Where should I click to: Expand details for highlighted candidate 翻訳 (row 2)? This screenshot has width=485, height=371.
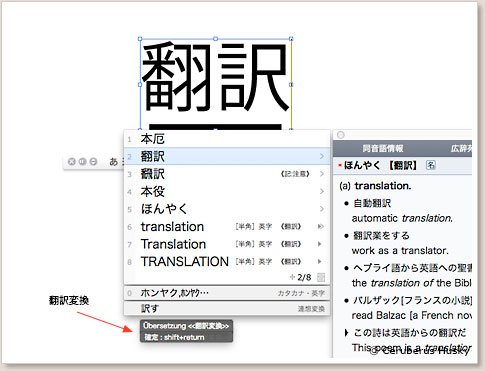322,156
